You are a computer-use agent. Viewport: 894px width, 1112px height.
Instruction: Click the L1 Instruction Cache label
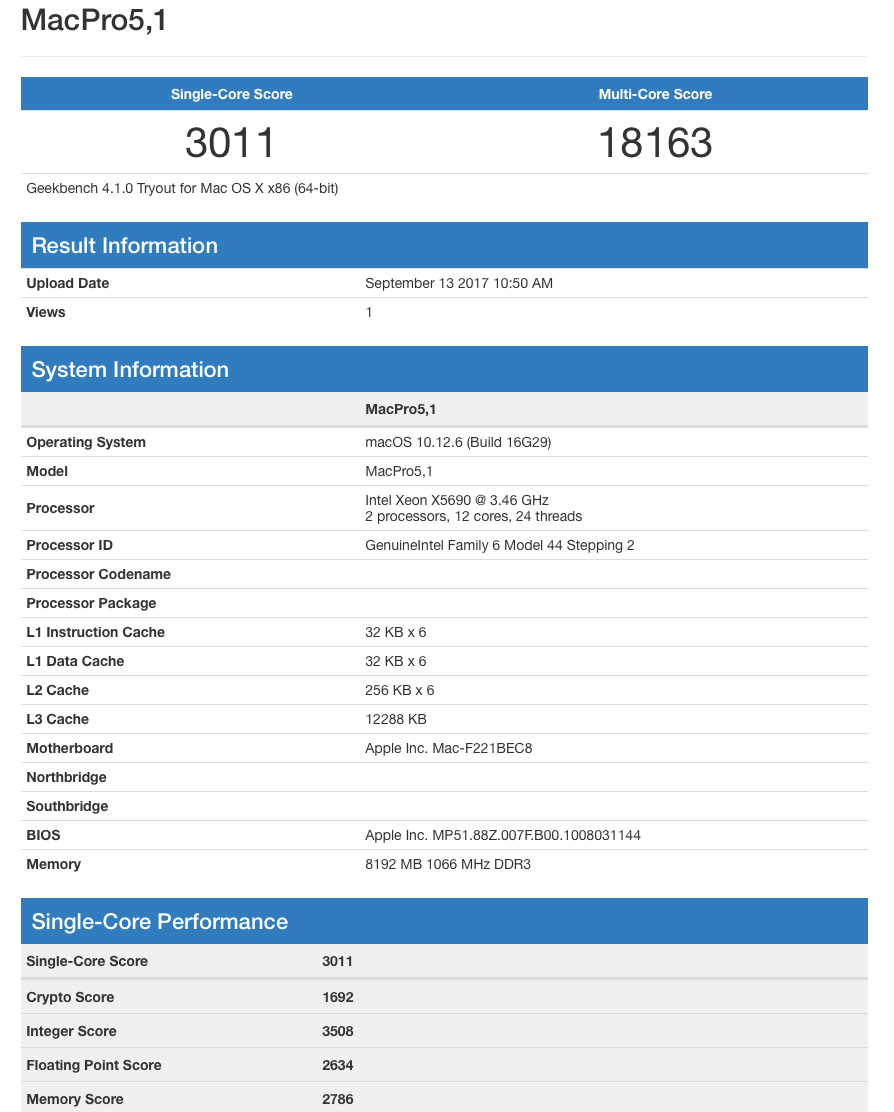(x=96, y=632)
